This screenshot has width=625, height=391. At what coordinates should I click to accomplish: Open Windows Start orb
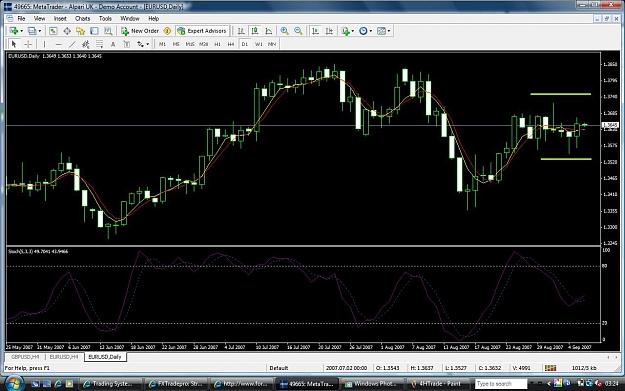point(14,383)
